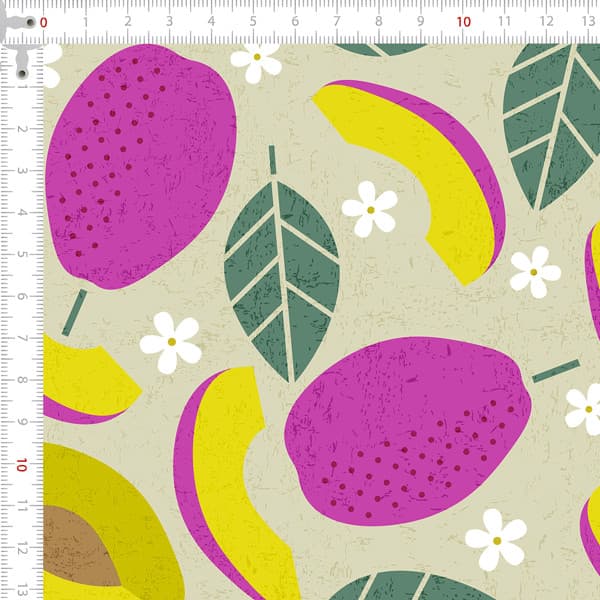
Task: Select number 9 on the top ruler
Action: pos(421,22)
